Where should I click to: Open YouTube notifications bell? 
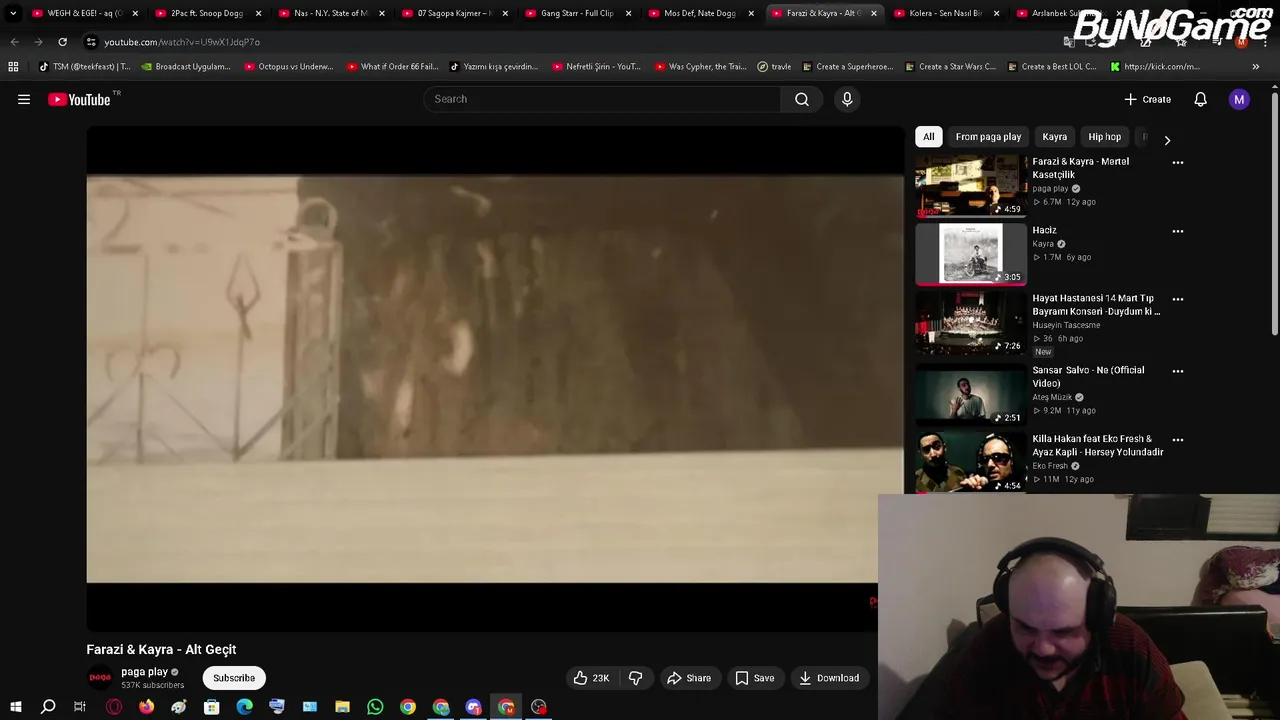1200,99
